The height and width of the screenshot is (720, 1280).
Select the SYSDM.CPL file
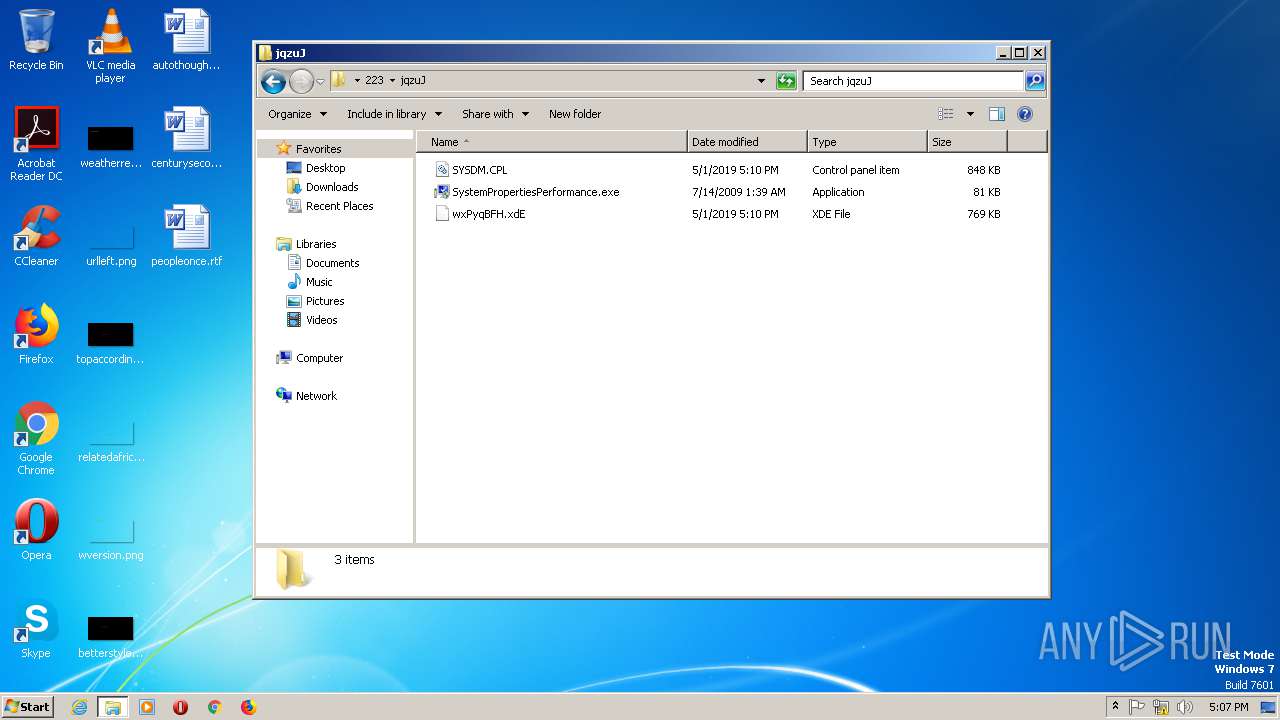[479, 170]
